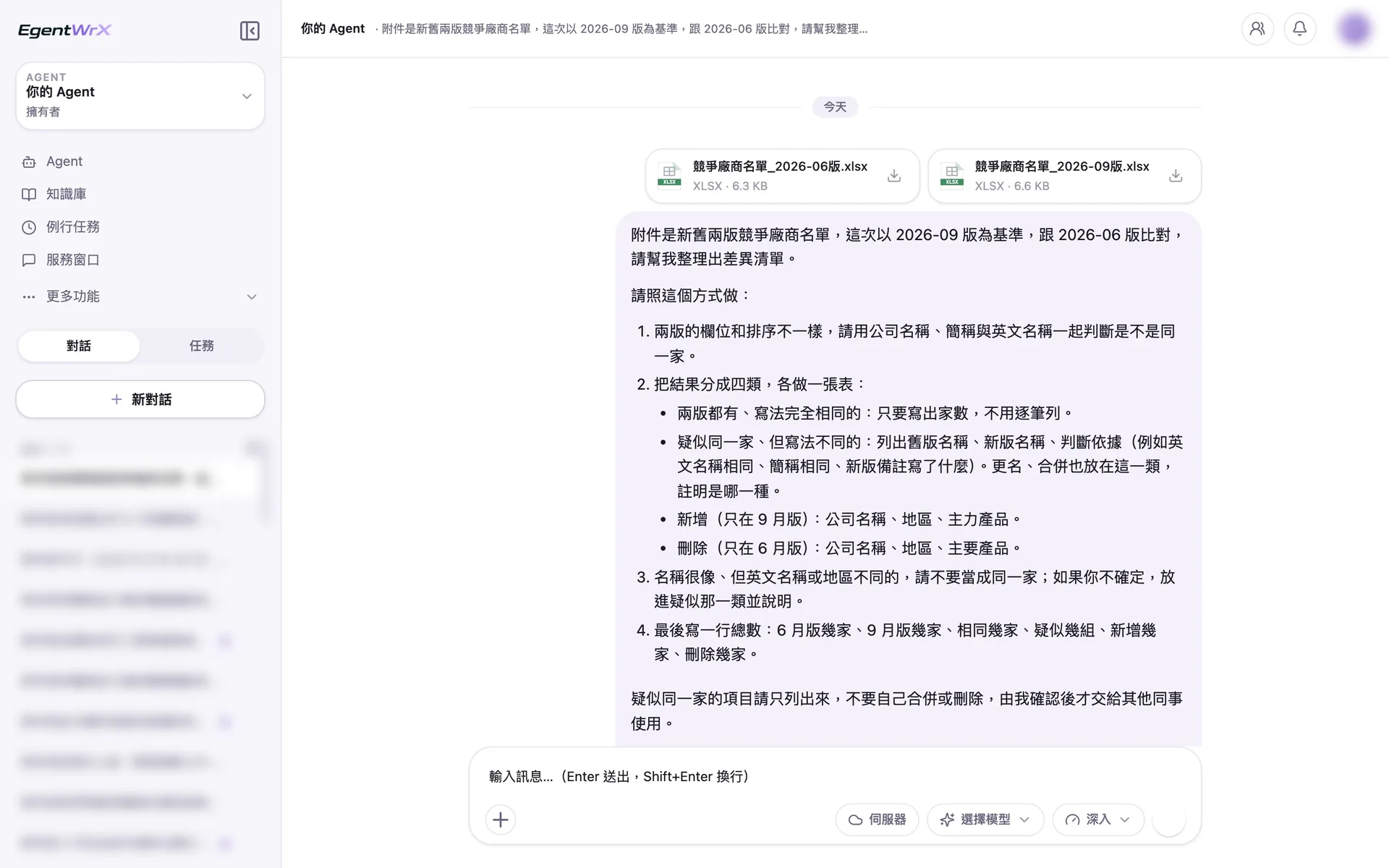
Task: Open 選擇模型 dropdown
Action: point(985,820)
